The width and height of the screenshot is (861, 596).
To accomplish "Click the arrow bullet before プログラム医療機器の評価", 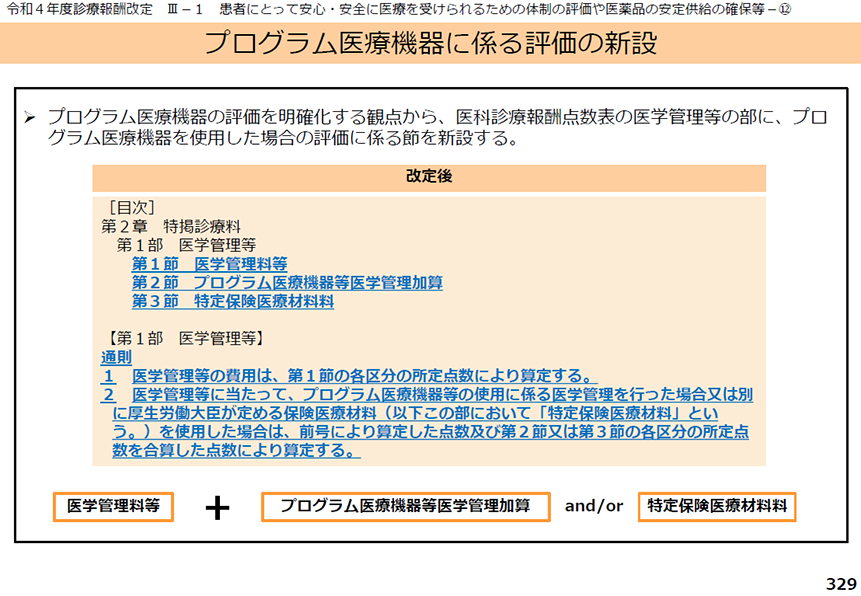I will click(30, 117).
